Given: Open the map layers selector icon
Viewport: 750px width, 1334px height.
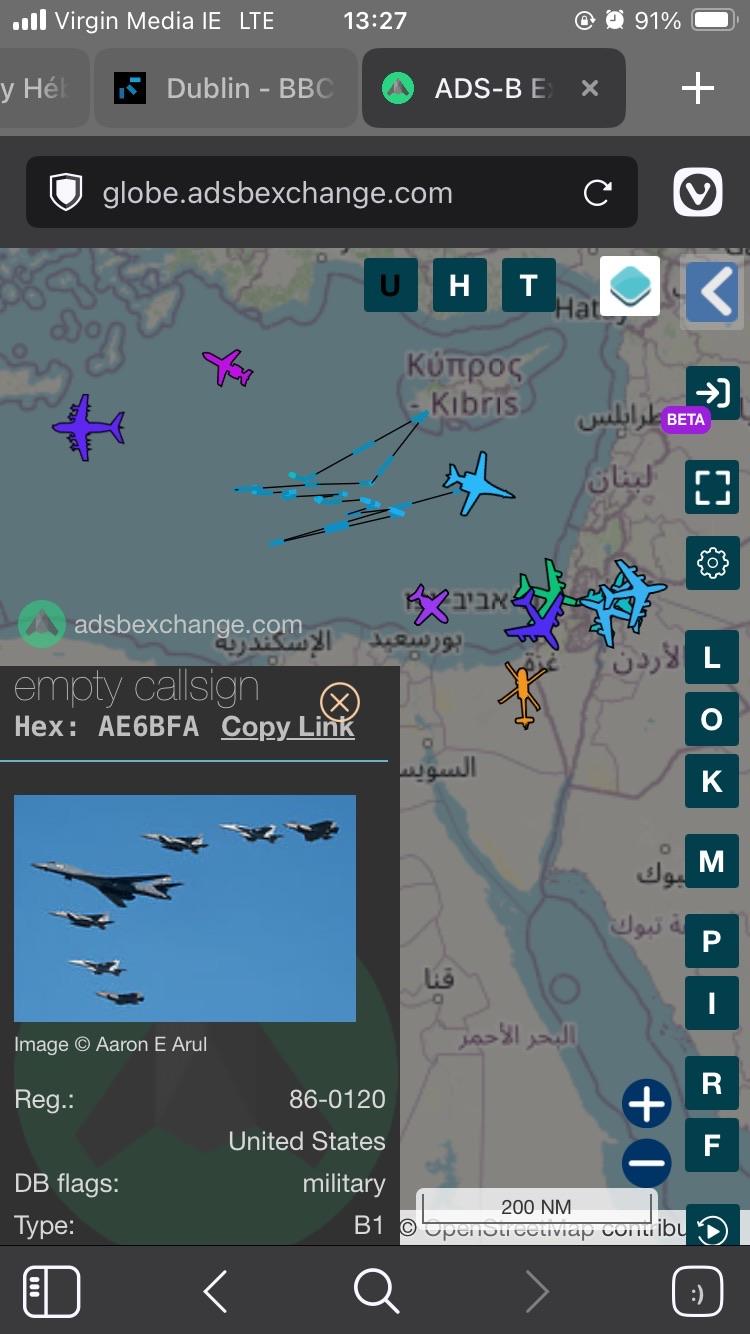Looking at the screenshot, I should (630, 286).
